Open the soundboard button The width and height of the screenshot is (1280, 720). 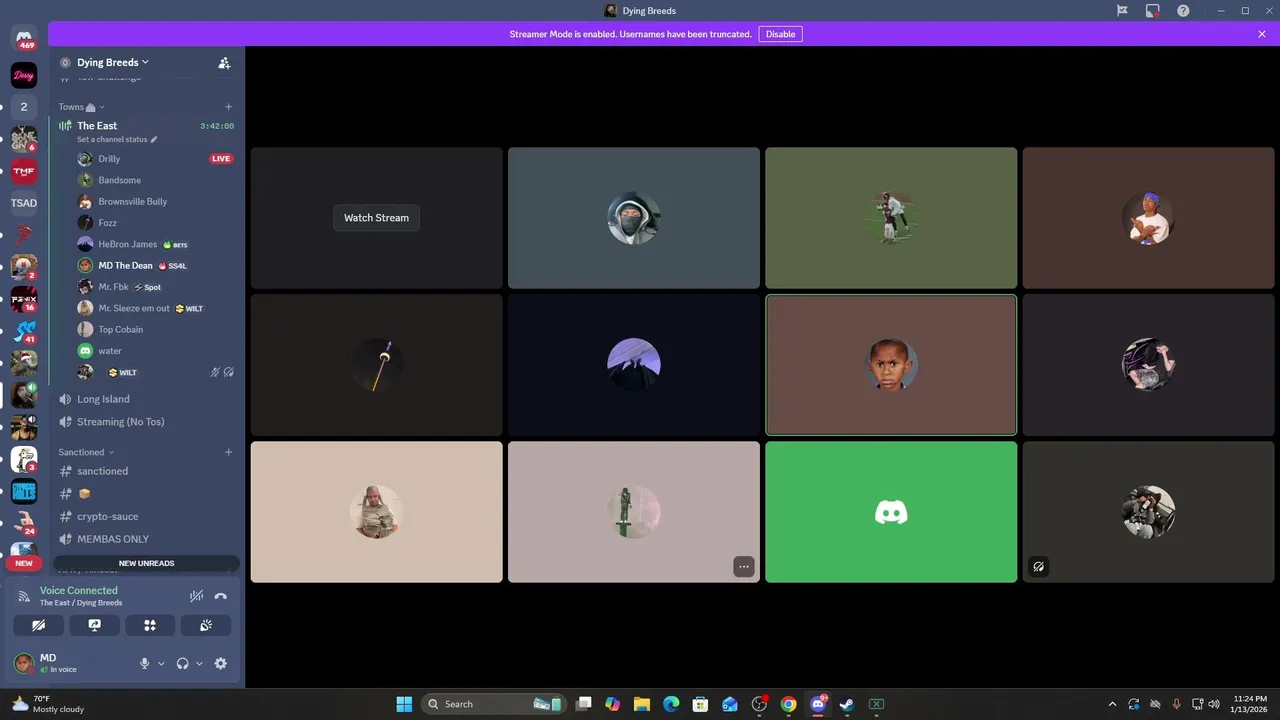pos(206,625)
